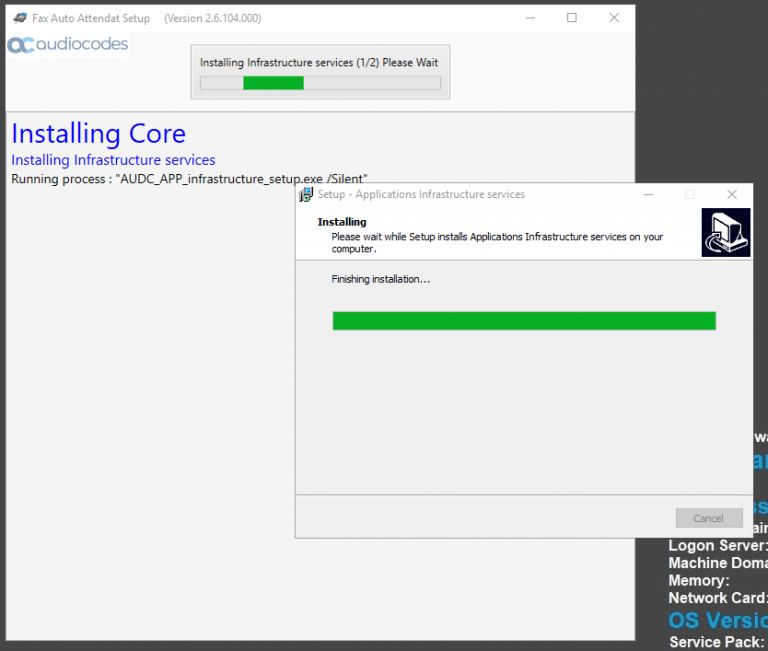Click the Logon Server desktop label
The height and width of the screenshot is (651, 768).
pyautogui.click(x=717, y=546)
